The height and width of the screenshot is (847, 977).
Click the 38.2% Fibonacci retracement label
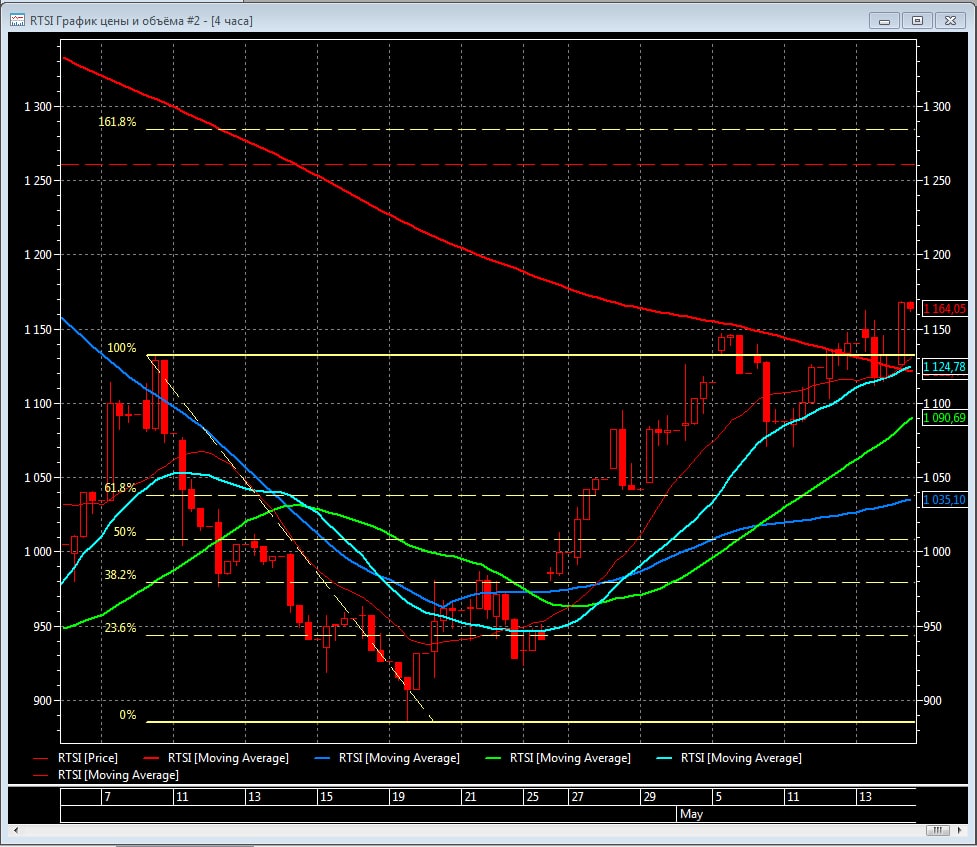[x=120, y=575]
